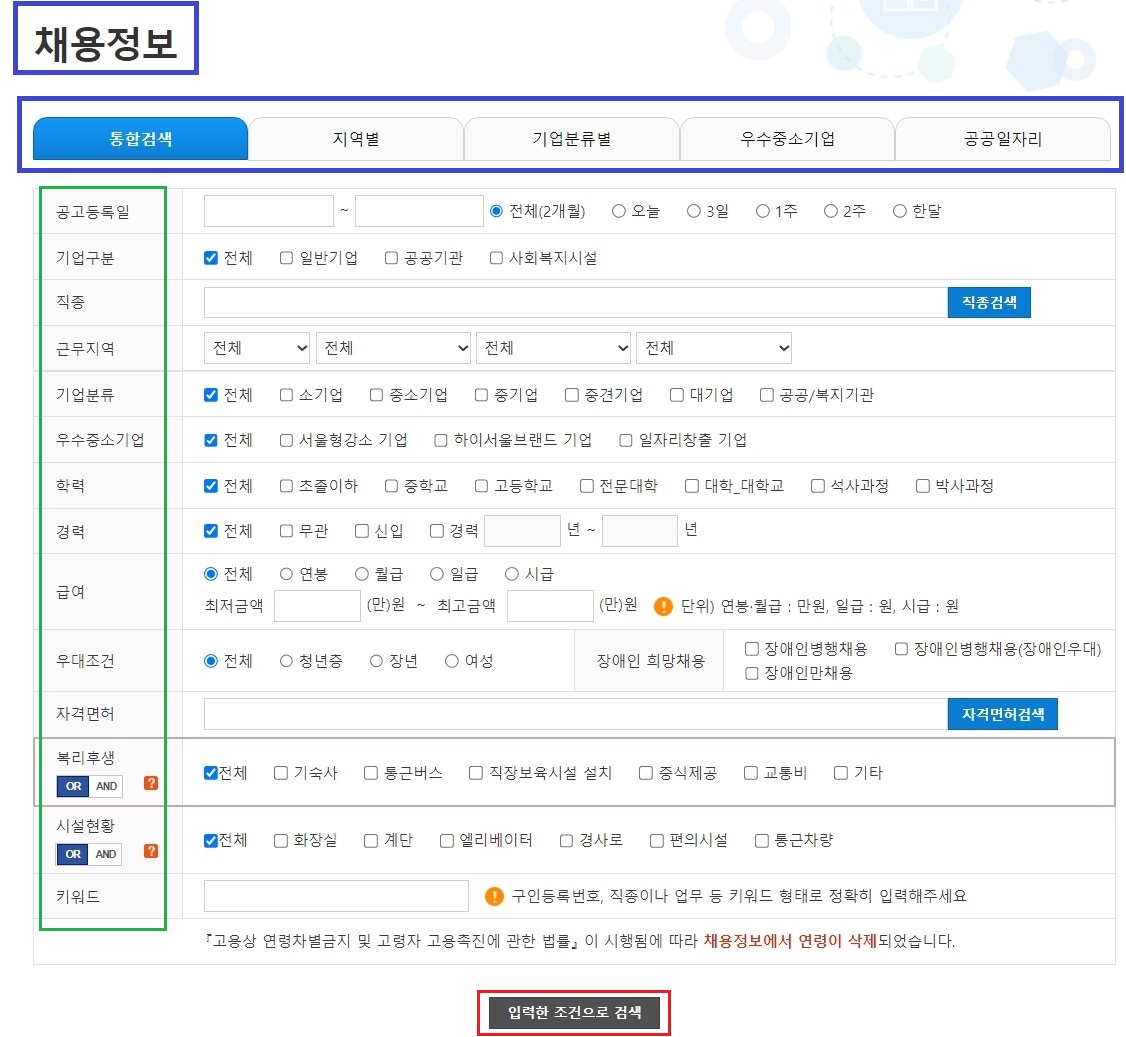Uncheck 전체 in the 기업구분 row
Image resolution: width=1126 pixels, height=1037 pixels.
click(210, 258)
